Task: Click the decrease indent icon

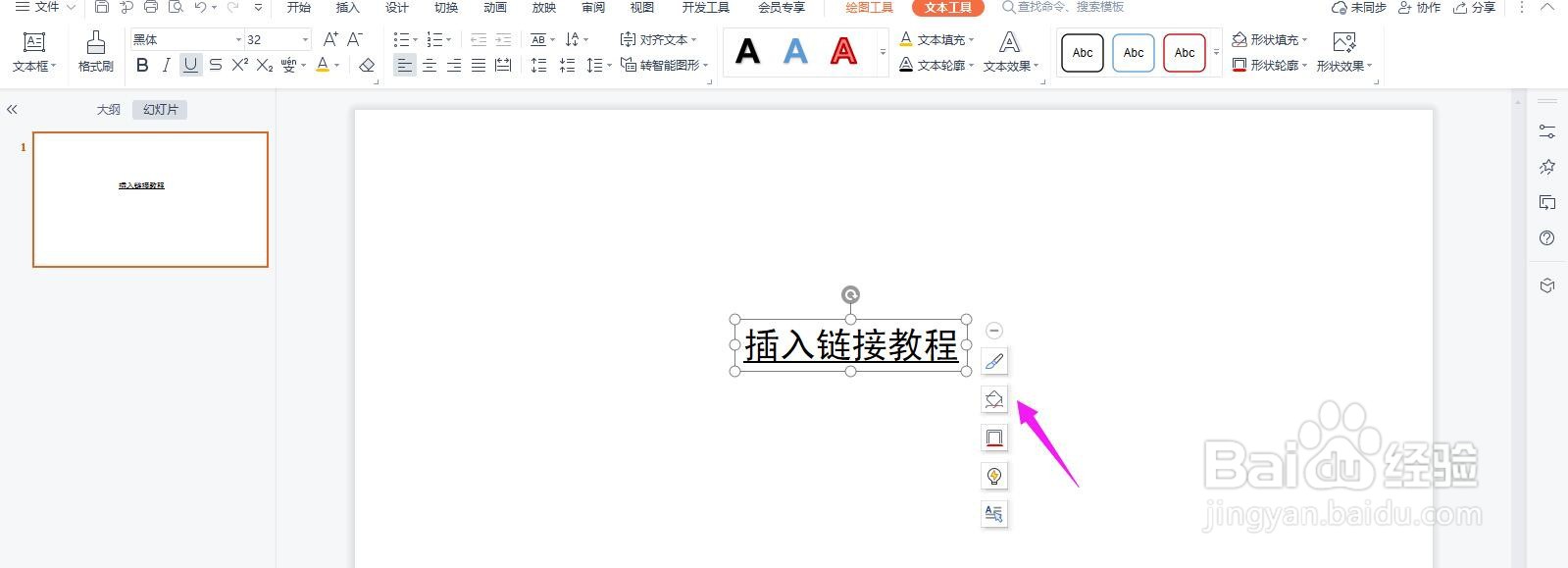Action: [x=479, y=39]
